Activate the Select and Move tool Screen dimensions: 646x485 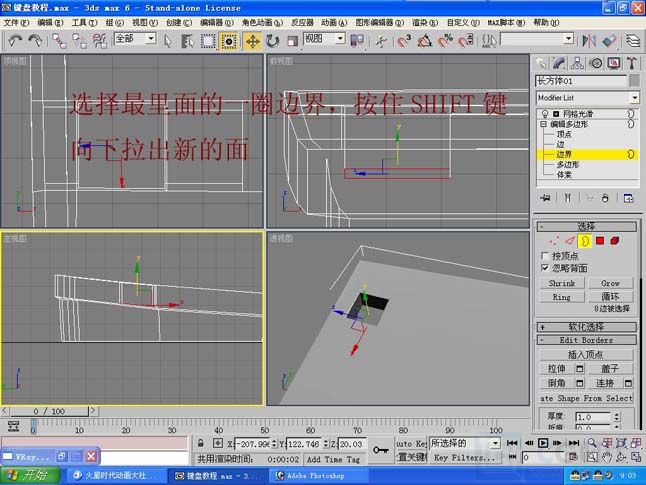(x=252, y=41)
